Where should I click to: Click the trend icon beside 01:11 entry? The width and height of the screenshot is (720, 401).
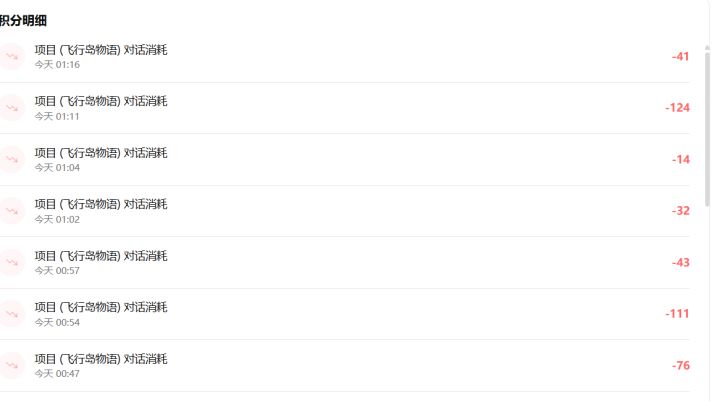pos(12,108)
